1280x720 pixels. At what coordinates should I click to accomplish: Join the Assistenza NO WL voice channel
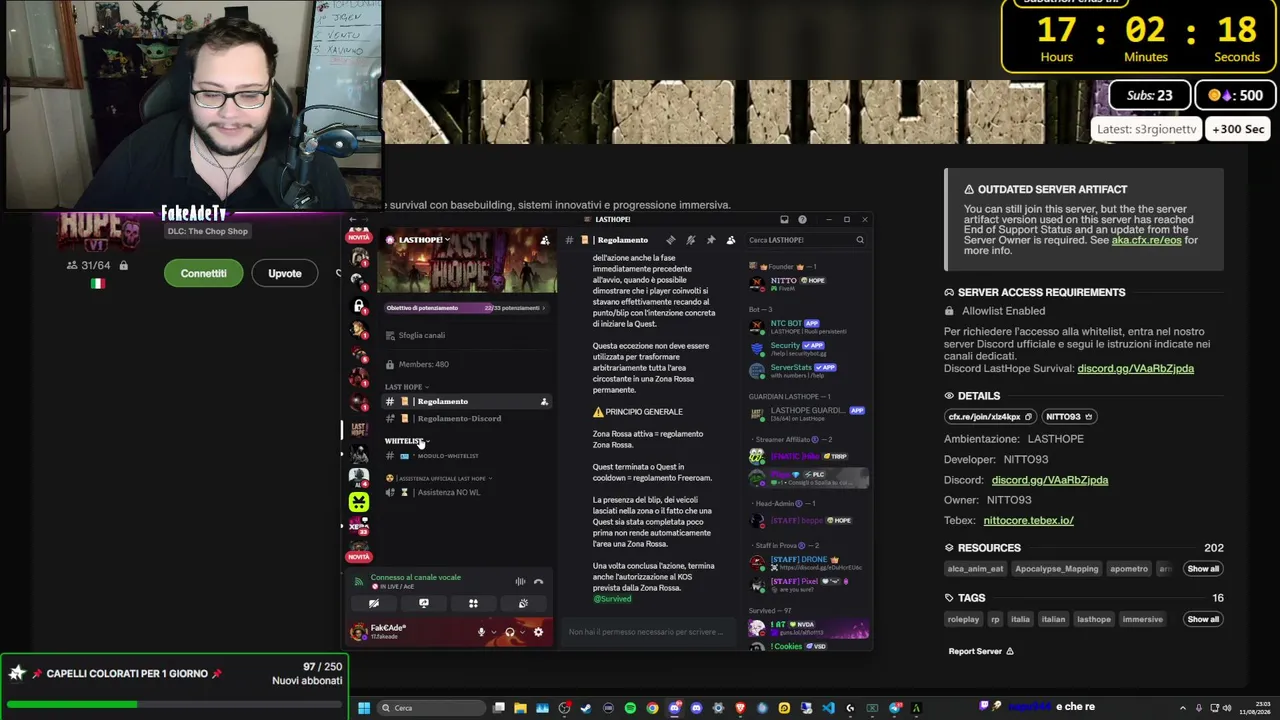tap(466, 492)
